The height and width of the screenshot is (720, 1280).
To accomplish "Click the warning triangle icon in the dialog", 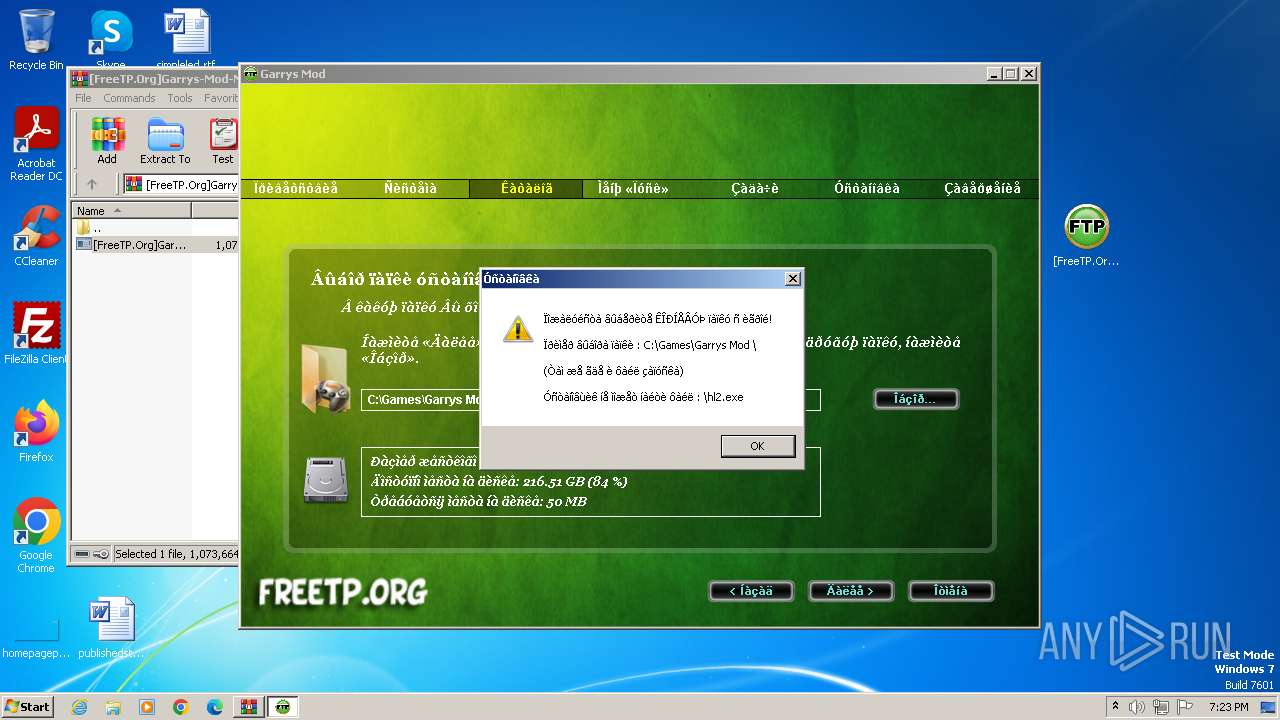I will click(x=517, y=329).
